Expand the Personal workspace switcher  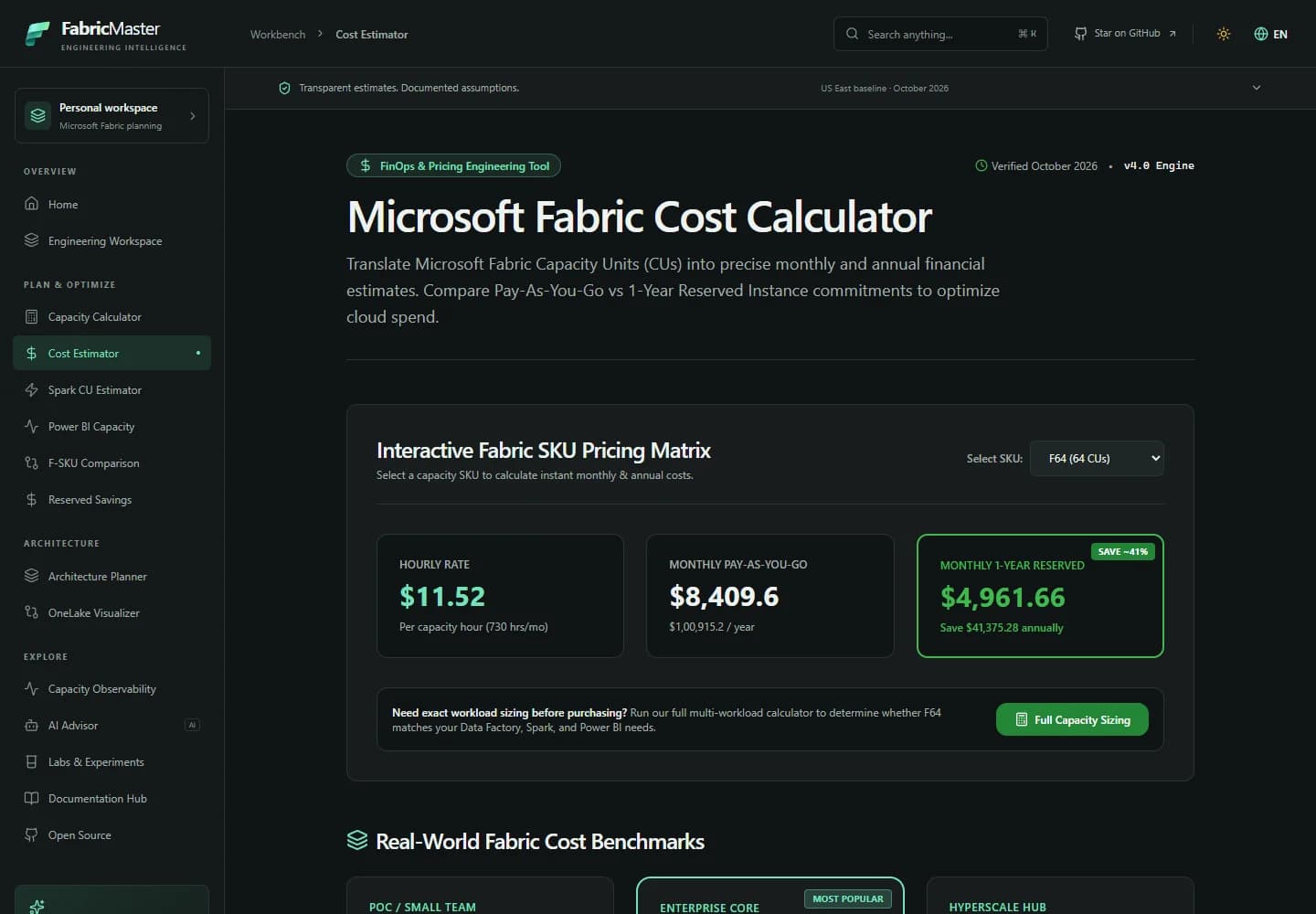pos(111,116)
